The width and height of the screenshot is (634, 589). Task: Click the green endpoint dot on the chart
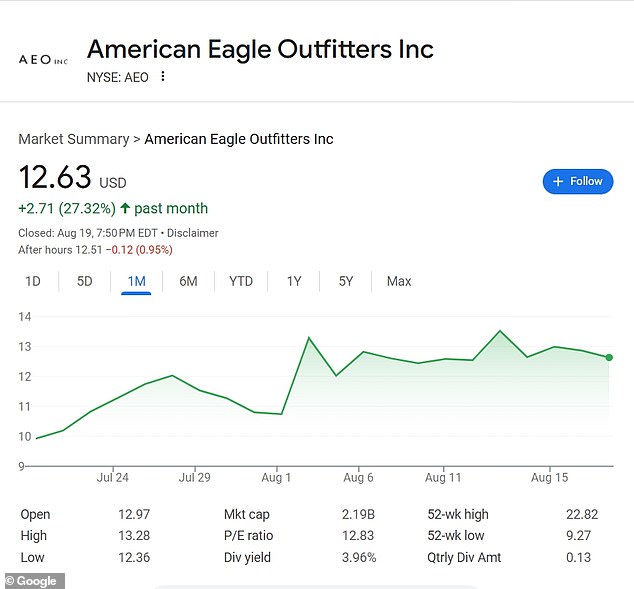point(609,357)
